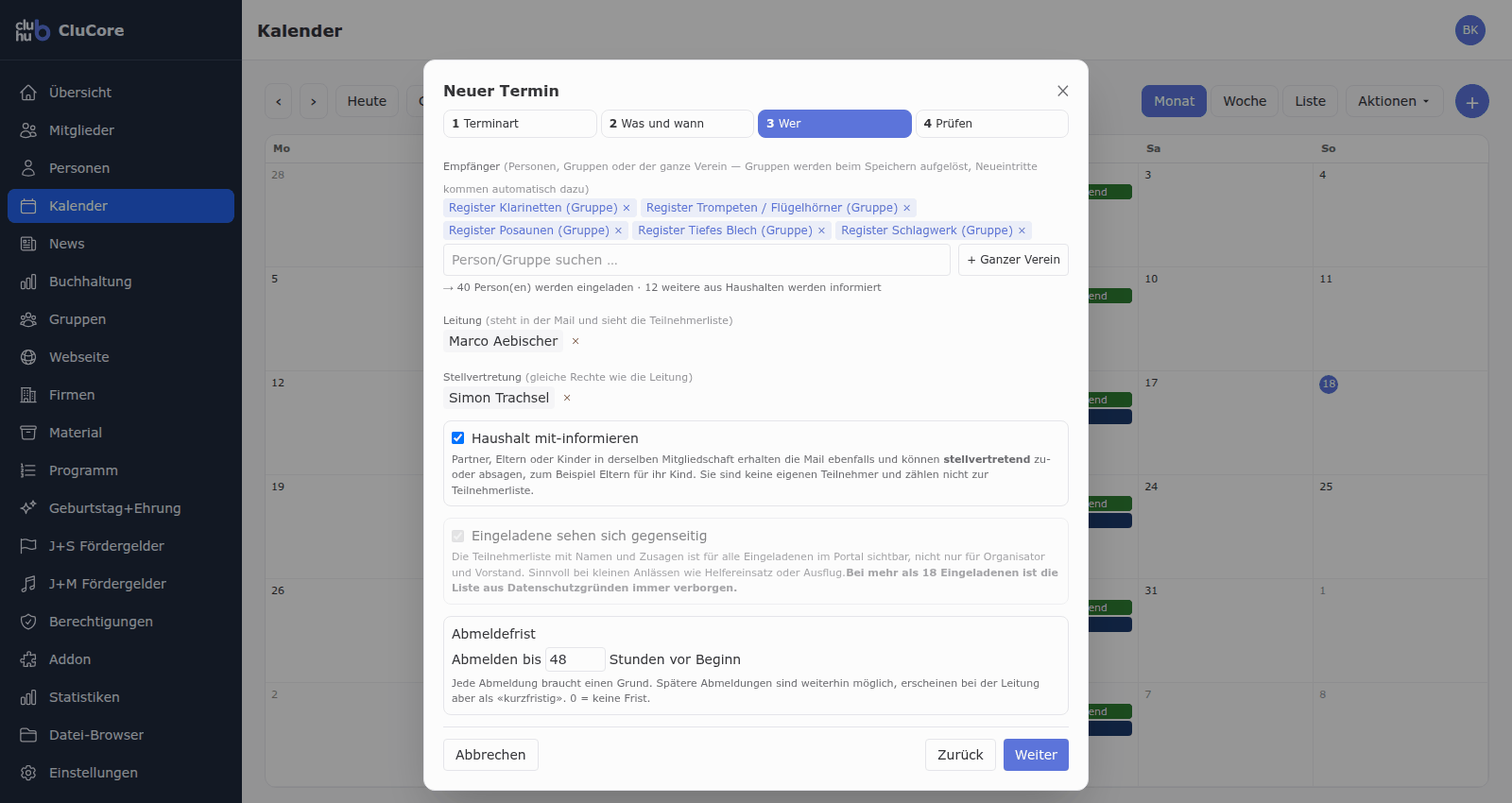The width and height of the screenshot is (1512, 803).
Task: Open the Aktionen dropdown
Action: click(1394, 101)
